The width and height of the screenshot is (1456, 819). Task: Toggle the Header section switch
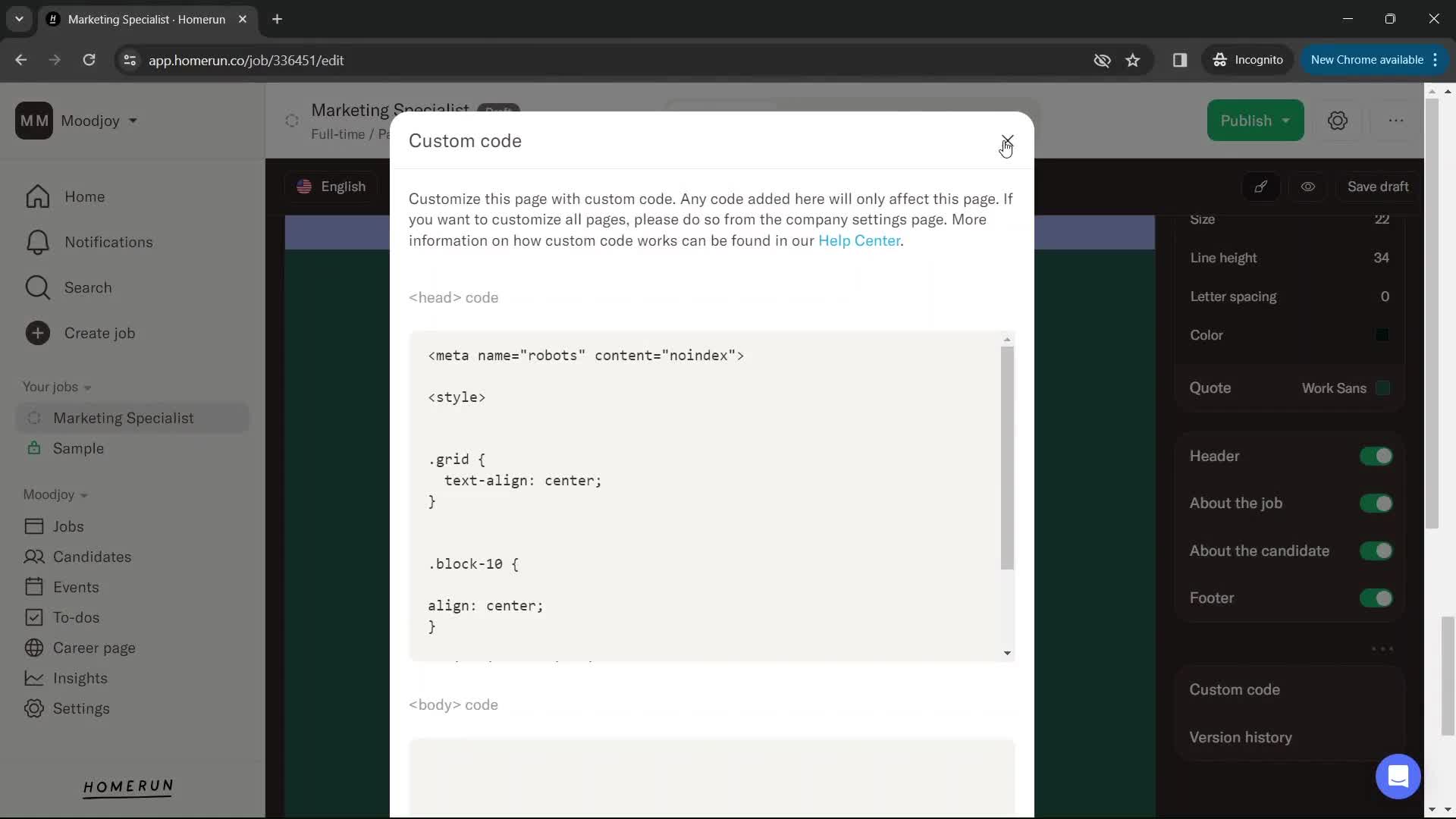click(x=1376, y=457)
